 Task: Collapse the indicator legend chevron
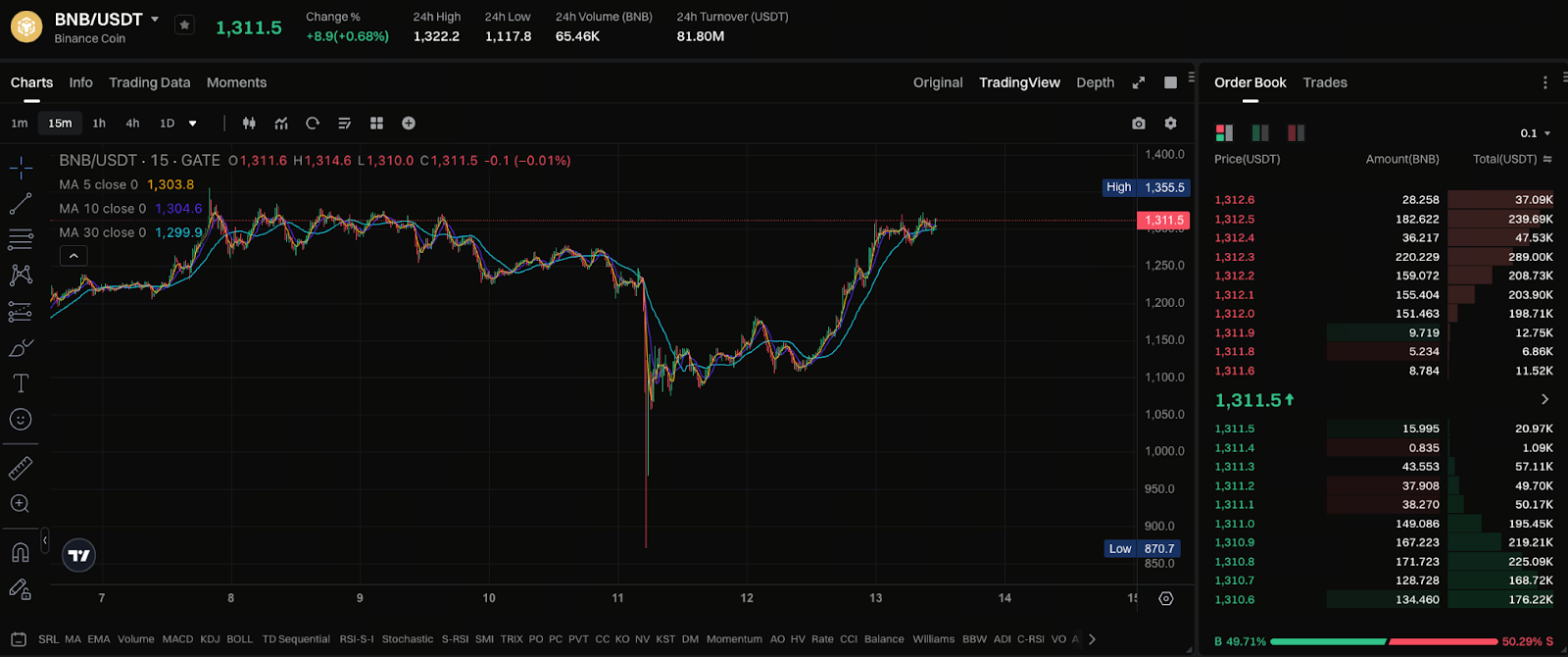[x=73, y=256]
